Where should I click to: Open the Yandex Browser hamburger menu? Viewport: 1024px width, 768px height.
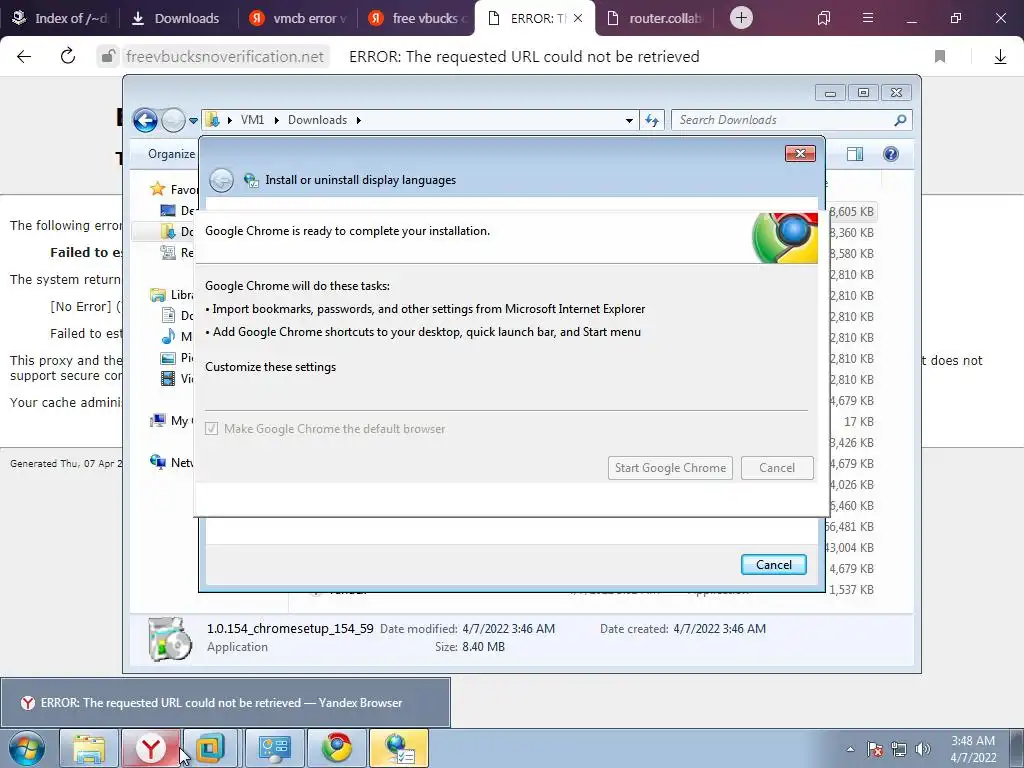(868, 18)
